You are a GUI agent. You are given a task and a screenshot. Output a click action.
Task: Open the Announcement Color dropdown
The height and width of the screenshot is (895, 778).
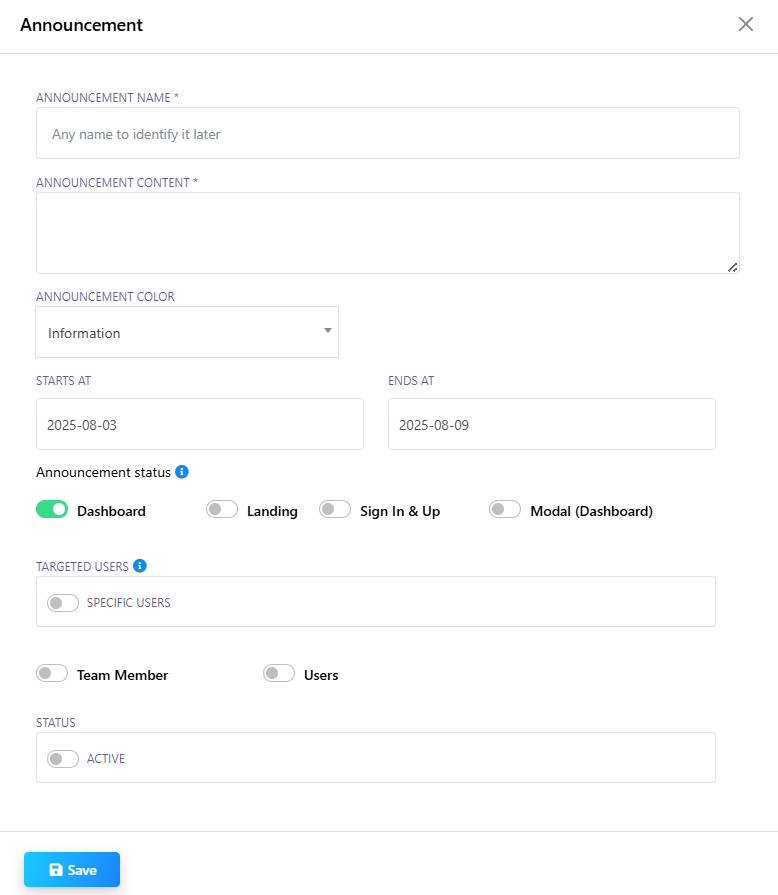click(186, 333)
